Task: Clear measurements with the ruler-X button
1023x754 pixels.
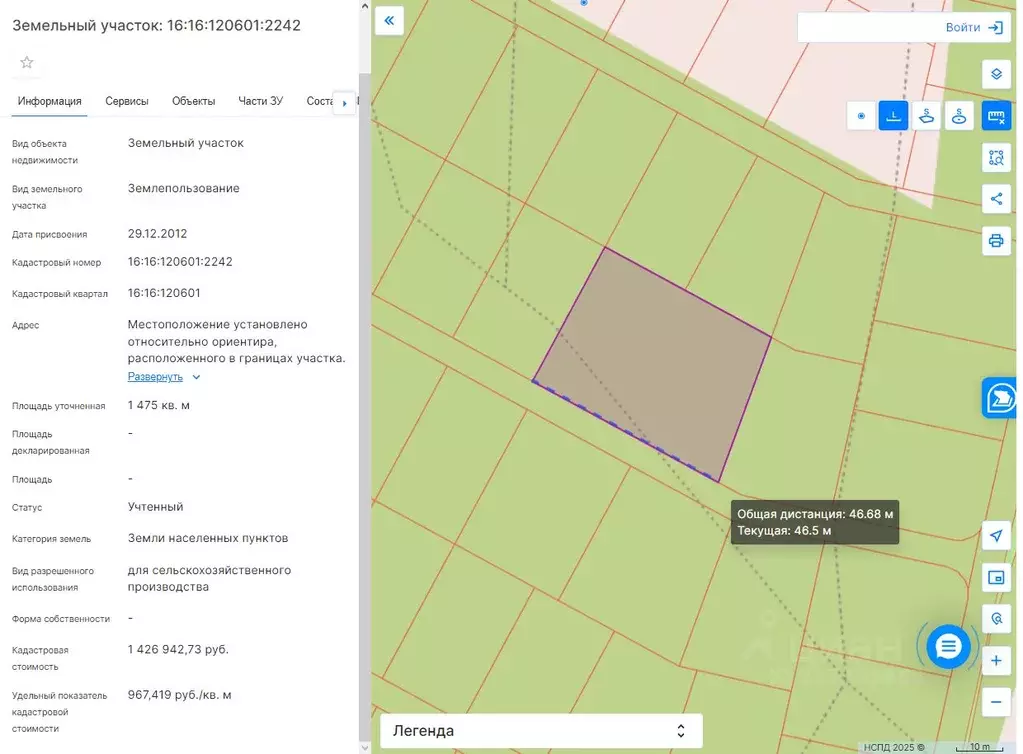Action: (x=996, y=116)
